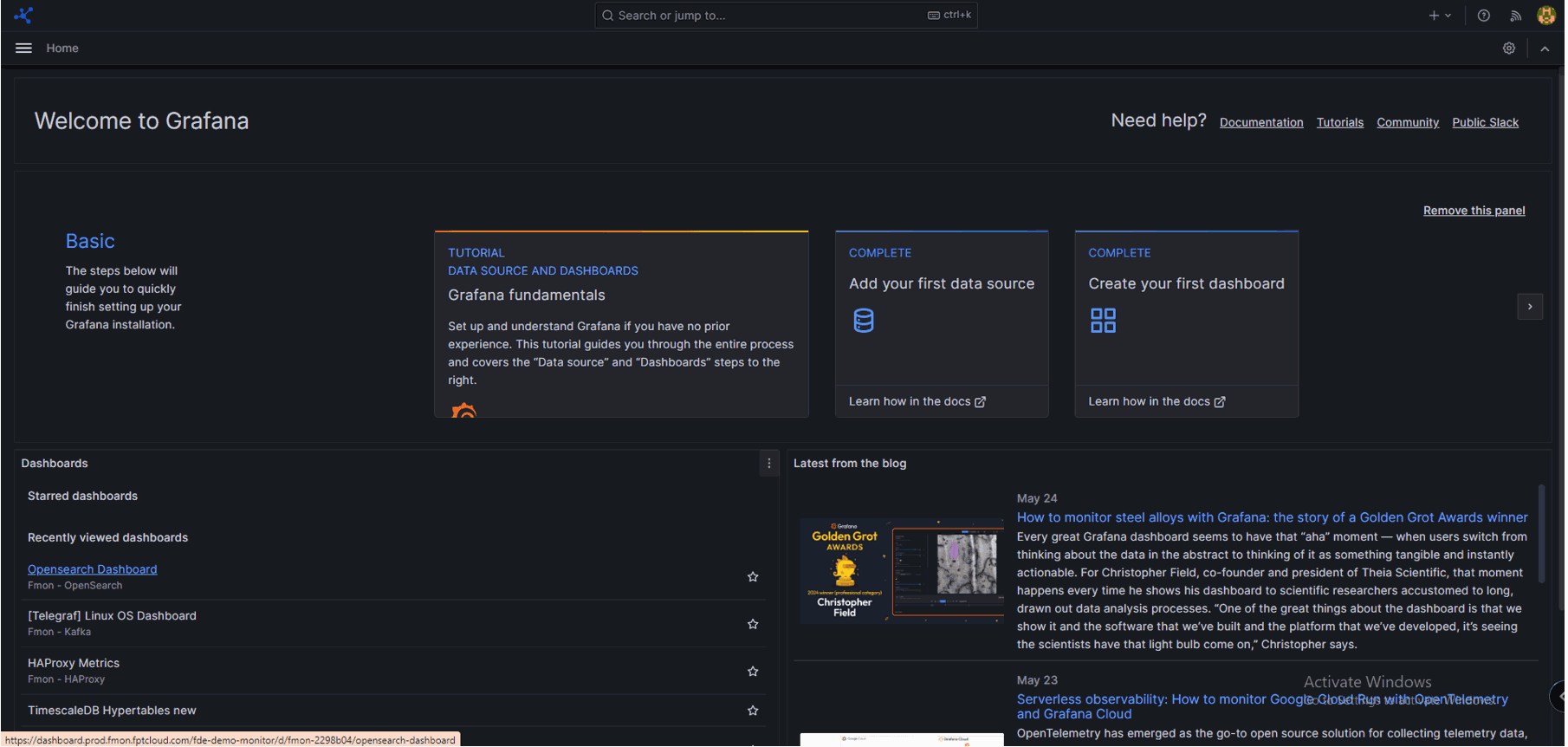Image resolution: width=1568 pixels, height=747 pixels.
Task: Click the Latest from the blog title
Action: [850, 464]
